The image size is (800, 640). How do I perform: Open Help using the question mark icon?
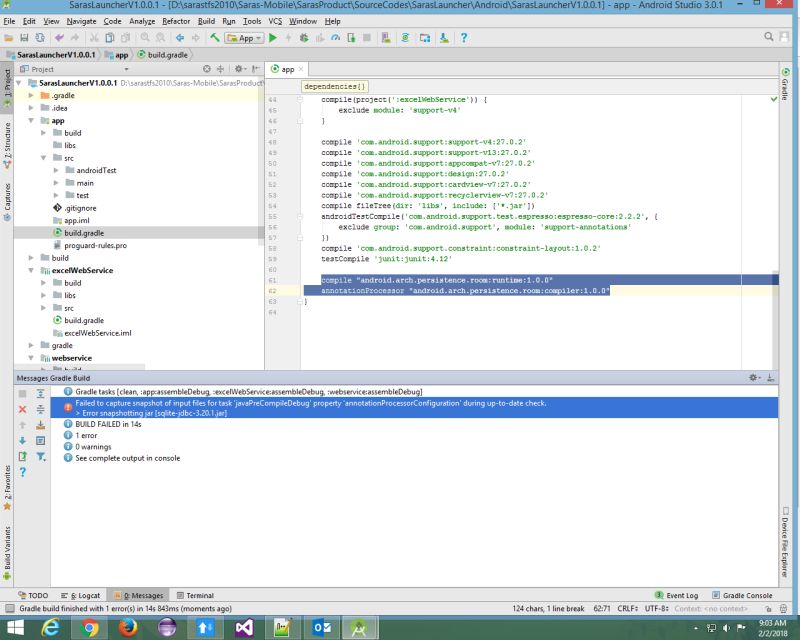463,38
